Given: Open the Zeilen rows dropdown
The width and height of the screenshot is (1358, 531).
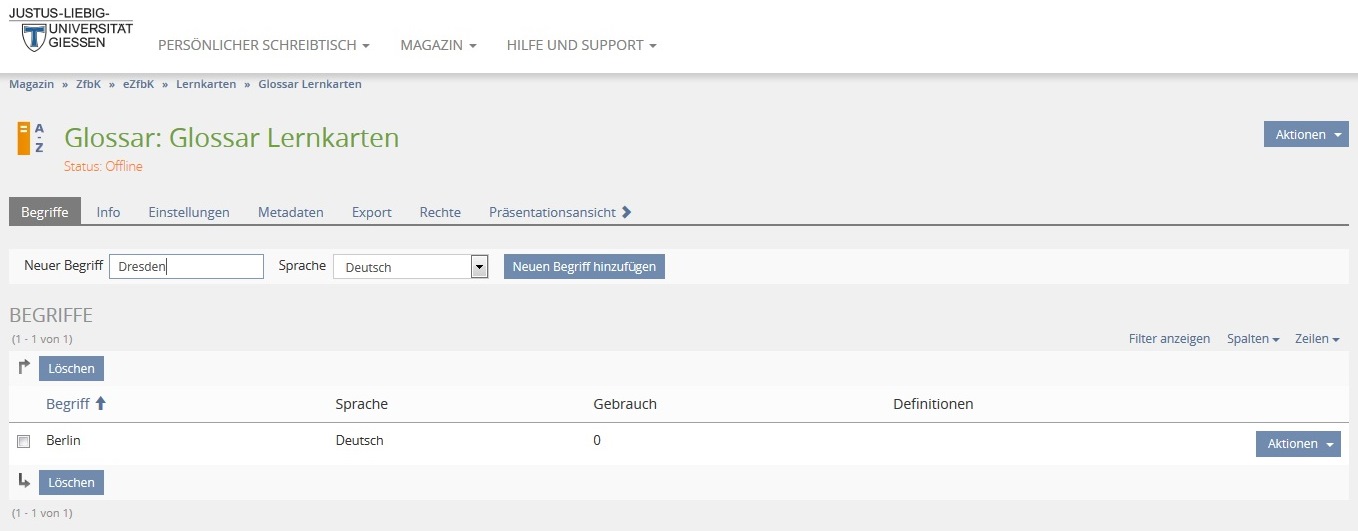Looking at the screenshot, I should (1317, 339).
